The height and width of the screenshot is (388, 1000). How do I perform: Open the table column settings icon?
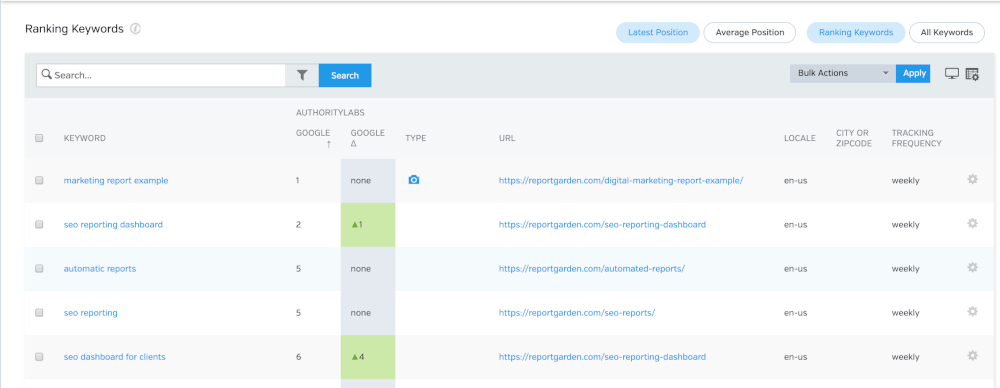pos(972,74)
